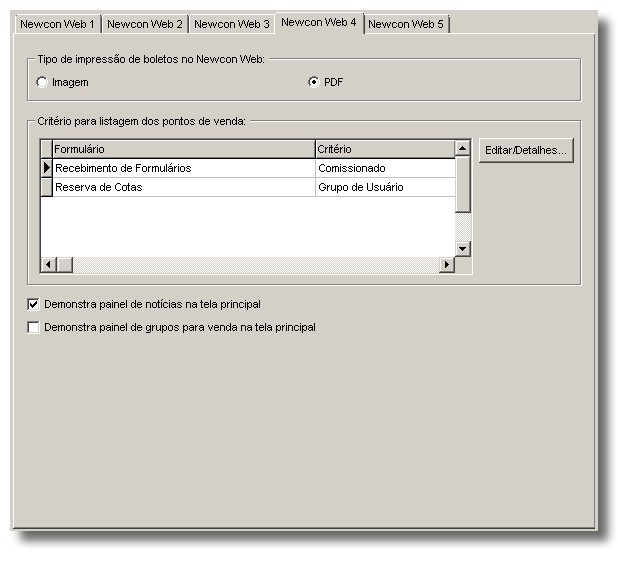Click the Editar/Detalhes... button

click(x=526, y=150)
